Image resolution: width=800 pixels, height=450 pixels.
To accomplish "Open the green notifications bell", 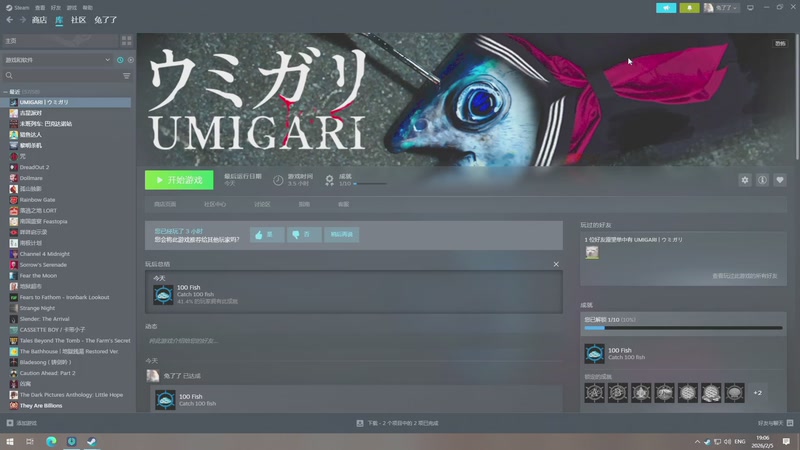I will tap(689, 8).
